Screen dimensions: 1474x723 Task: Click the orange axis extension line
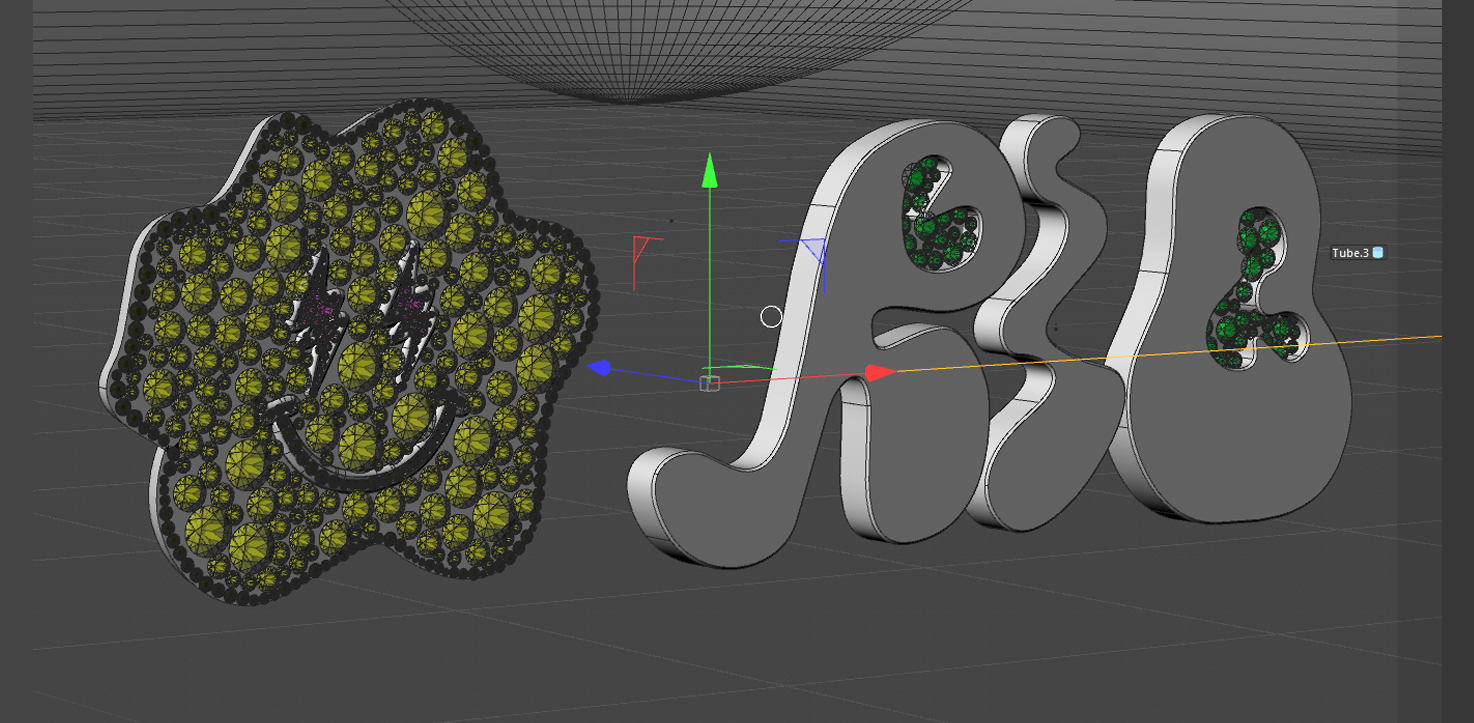coord(1200,352)
